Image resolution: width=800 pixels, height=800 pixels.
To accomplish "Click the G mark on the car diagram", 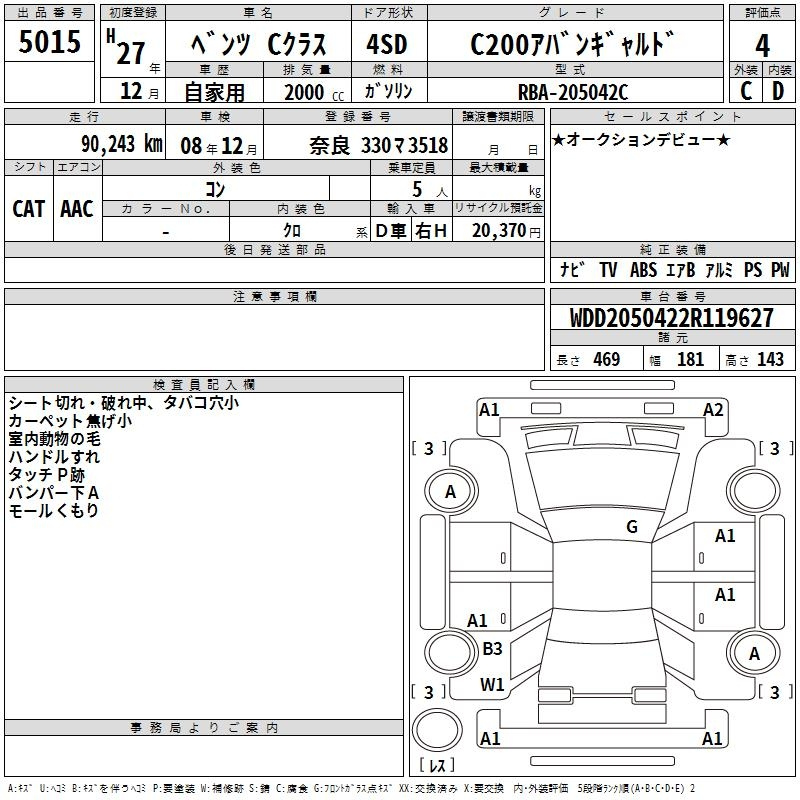I will 631,527.
